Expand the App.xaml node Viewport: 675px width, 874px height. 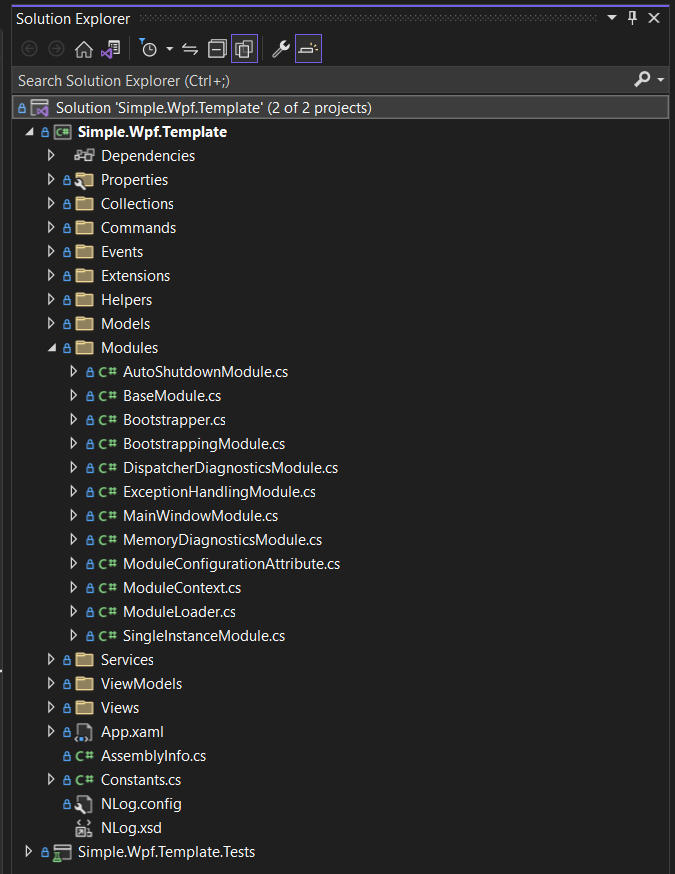(51, 731)
